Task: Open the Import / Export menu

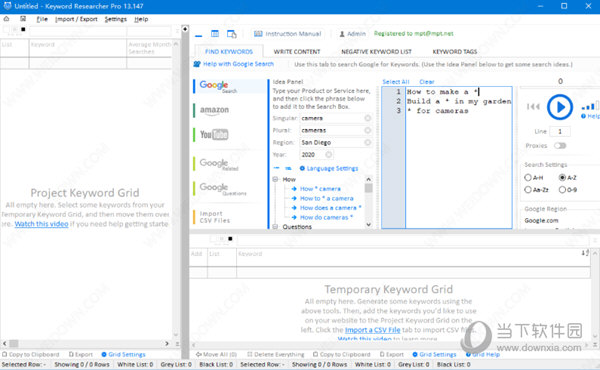Action: pyautogui.click(x=76, y=19)
